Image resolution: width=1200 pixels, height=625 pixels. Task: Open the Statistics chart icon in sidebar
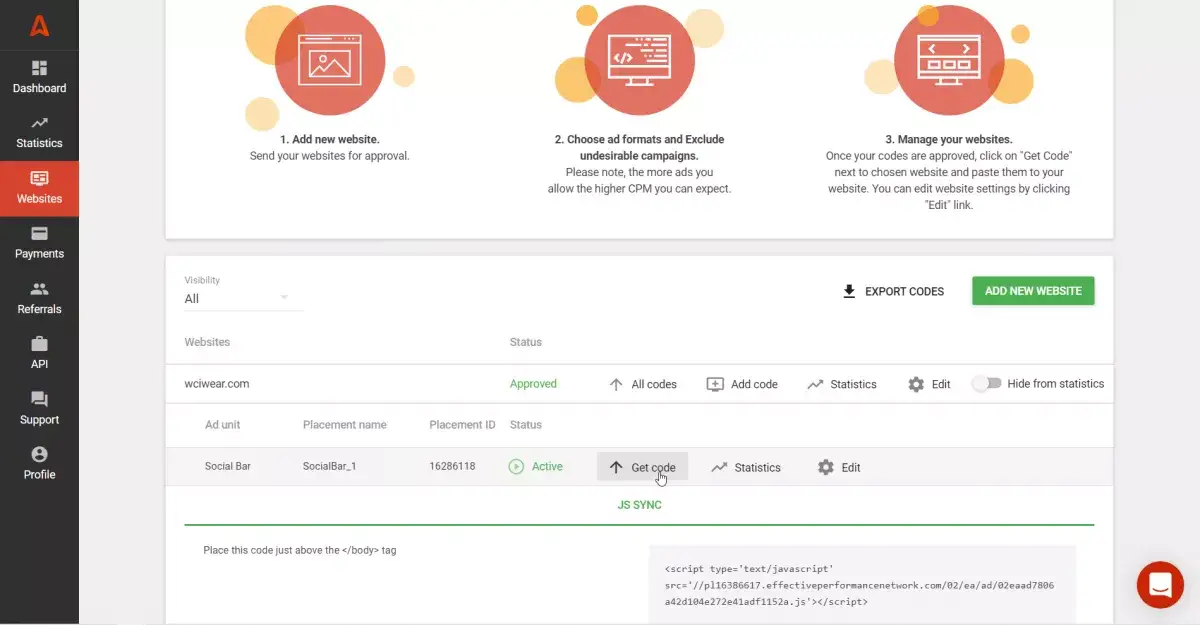click(39, 123)
